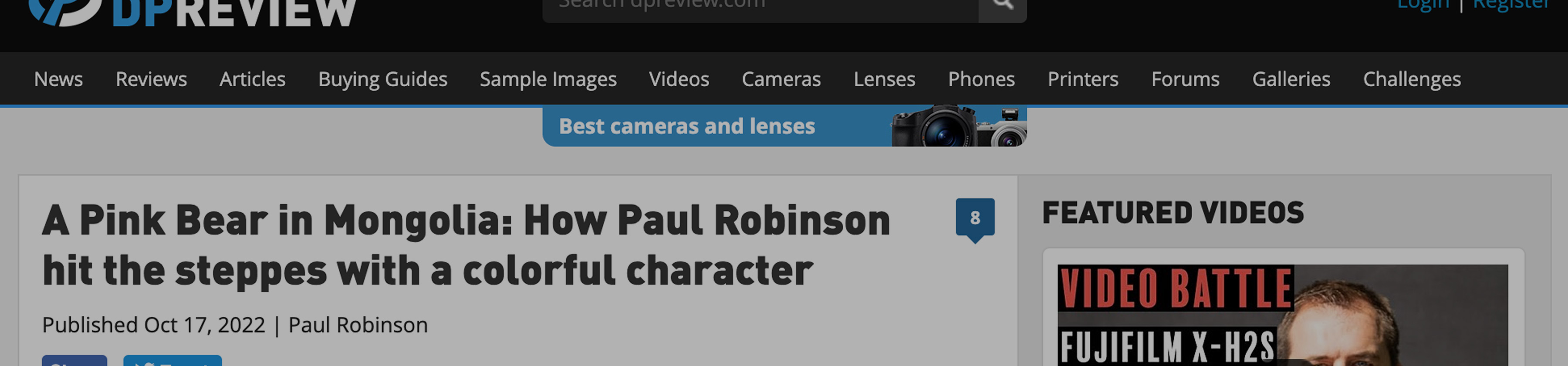The width and height of the screenshot is (1568, 366).
Task: Go to the Articles section
Action: (253, 79)
